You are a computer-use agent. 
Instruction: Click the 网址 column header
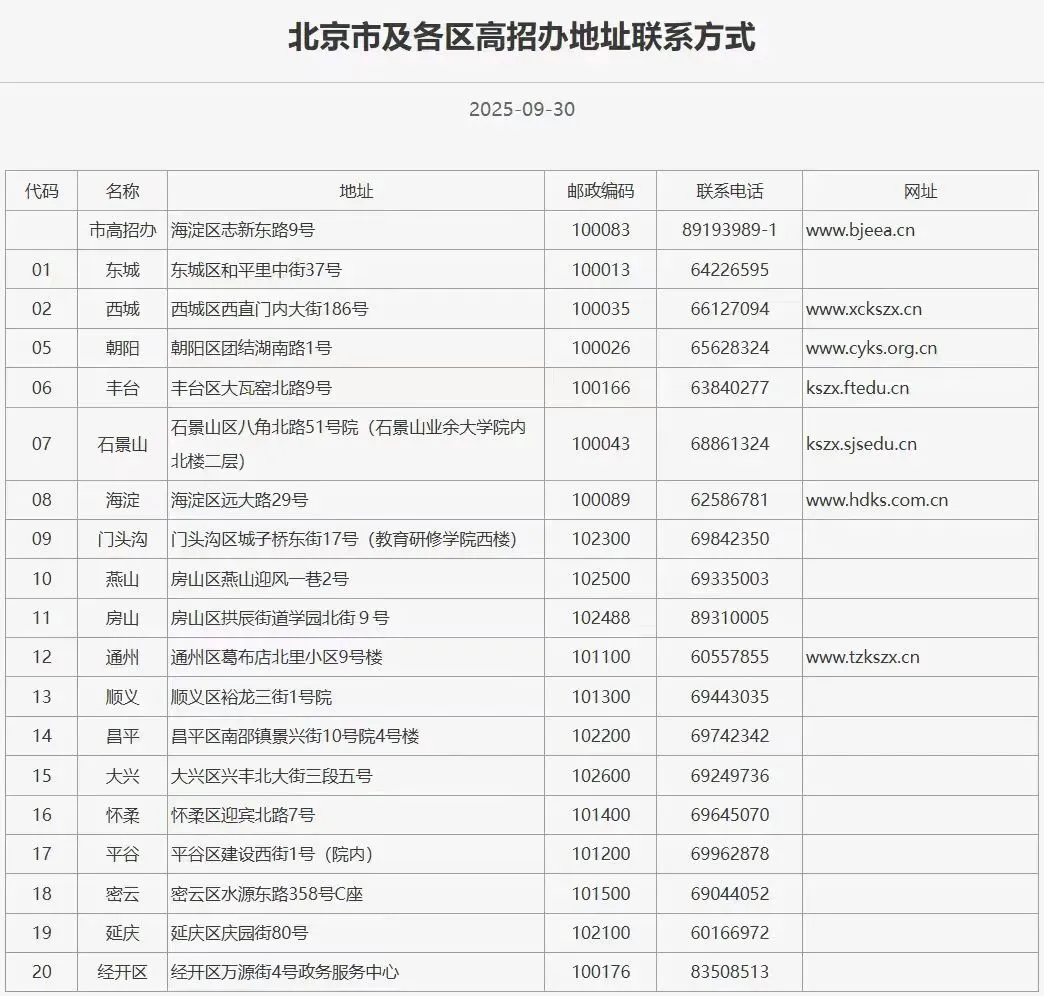pos(920,191)
